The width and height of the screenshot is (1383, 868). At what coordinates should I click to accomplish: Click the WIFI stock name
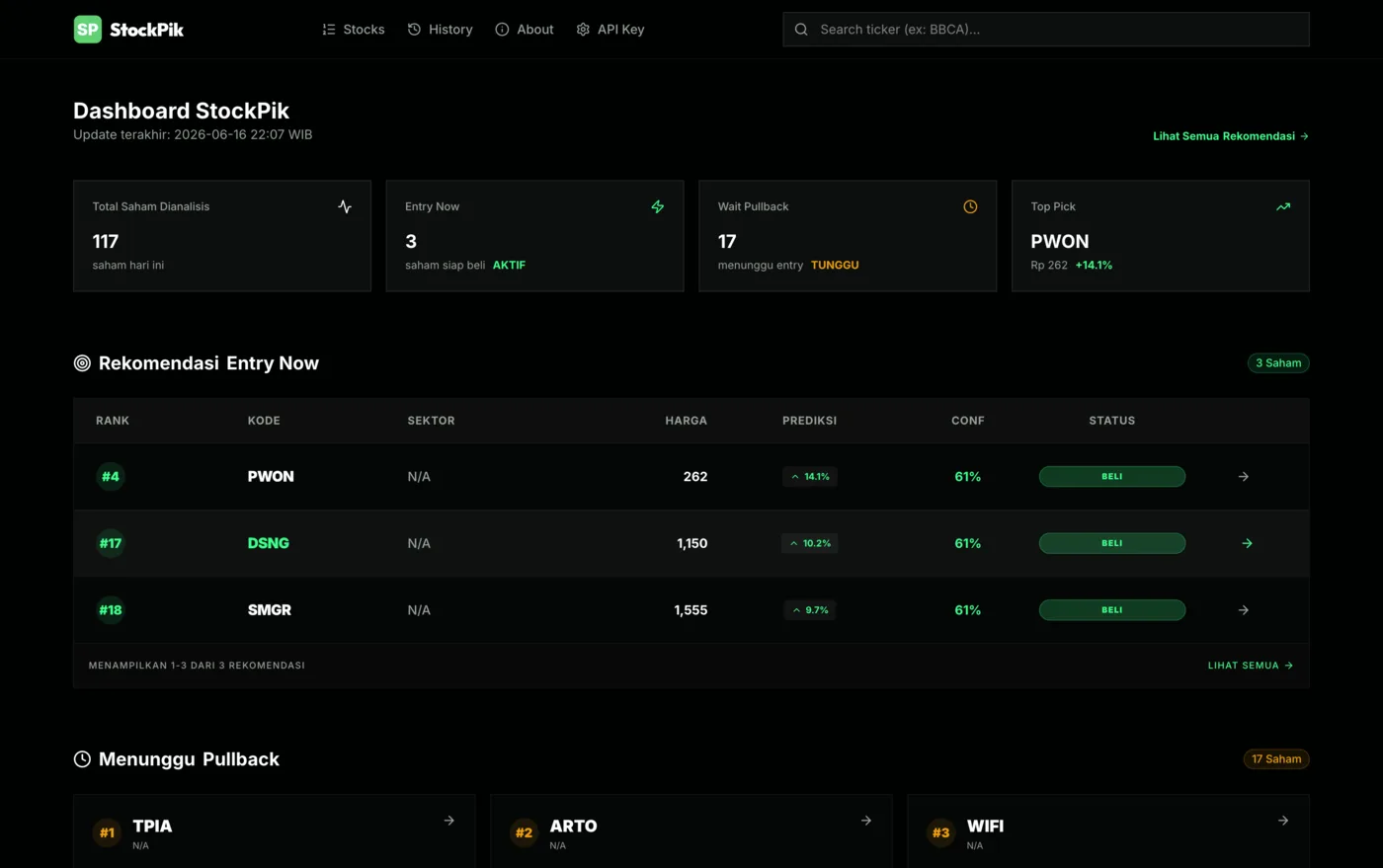[x=986, y=827]
